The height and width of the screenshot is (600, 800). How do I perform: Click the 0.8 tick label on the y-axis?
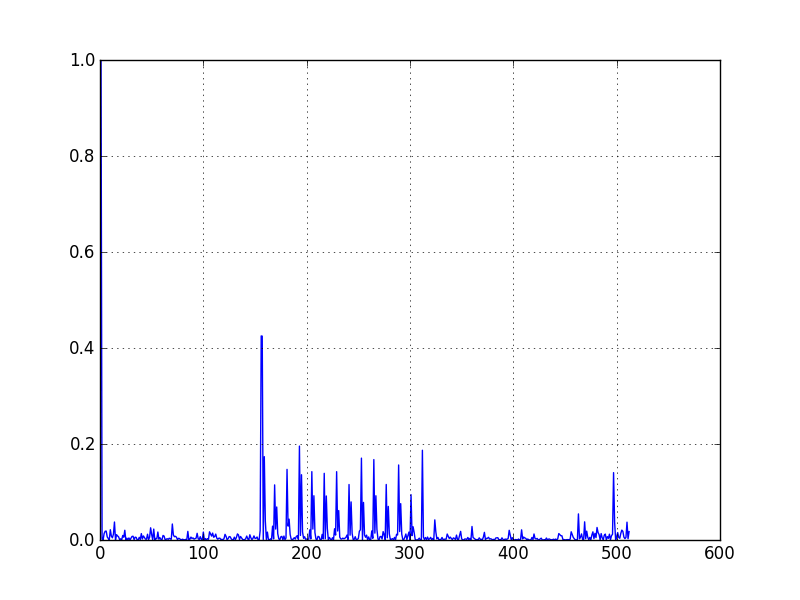point(83,155)
